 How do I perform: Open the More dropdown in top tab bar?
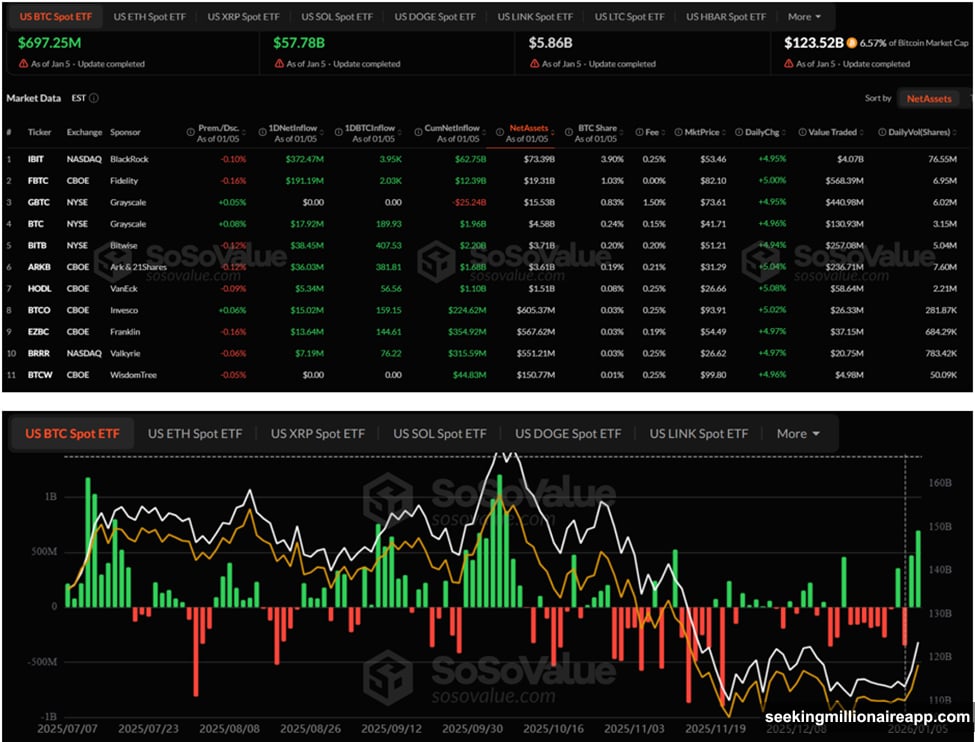tap(806, 16)
